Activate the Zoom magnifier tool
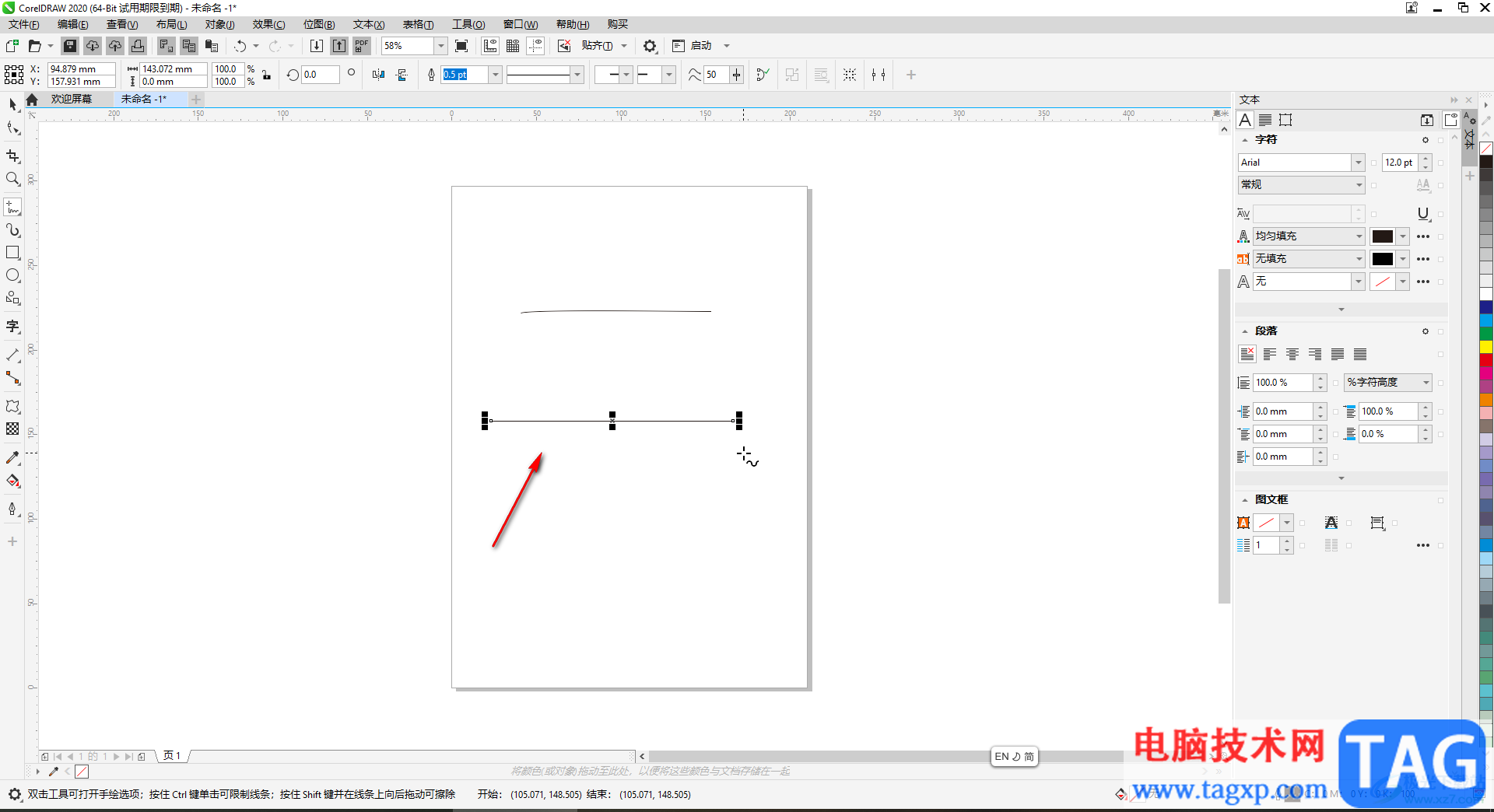This screenshot has width=1494, height=812. point(12,179)
